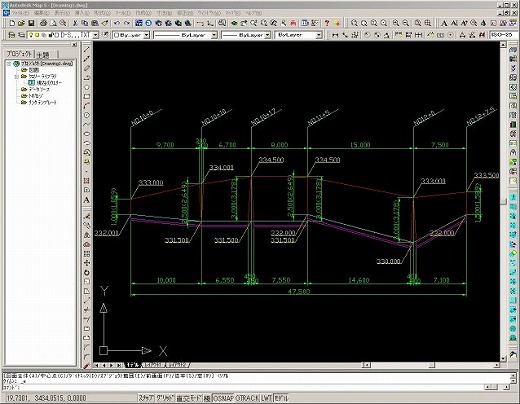
Task: Open the lineweight ByLayer dropdown arrow
Action: pyautogui.click(x=268, y=35)
